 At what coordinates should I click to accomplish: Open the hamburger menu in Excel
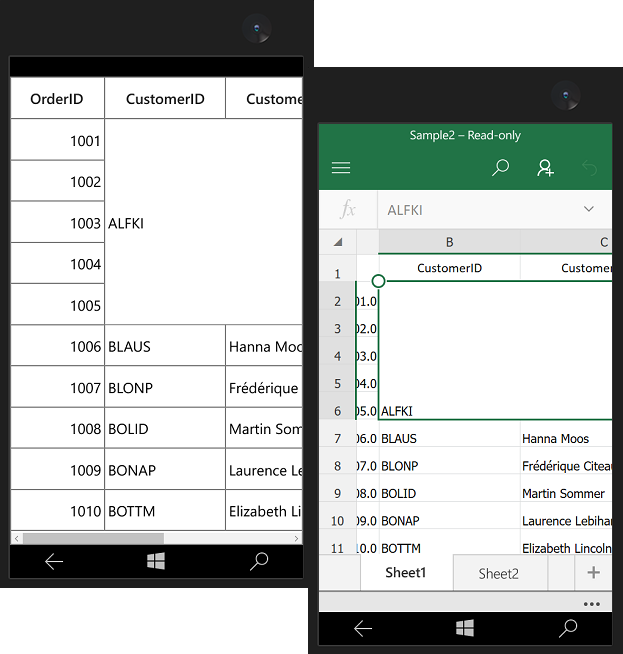click(x=341, y=168)
